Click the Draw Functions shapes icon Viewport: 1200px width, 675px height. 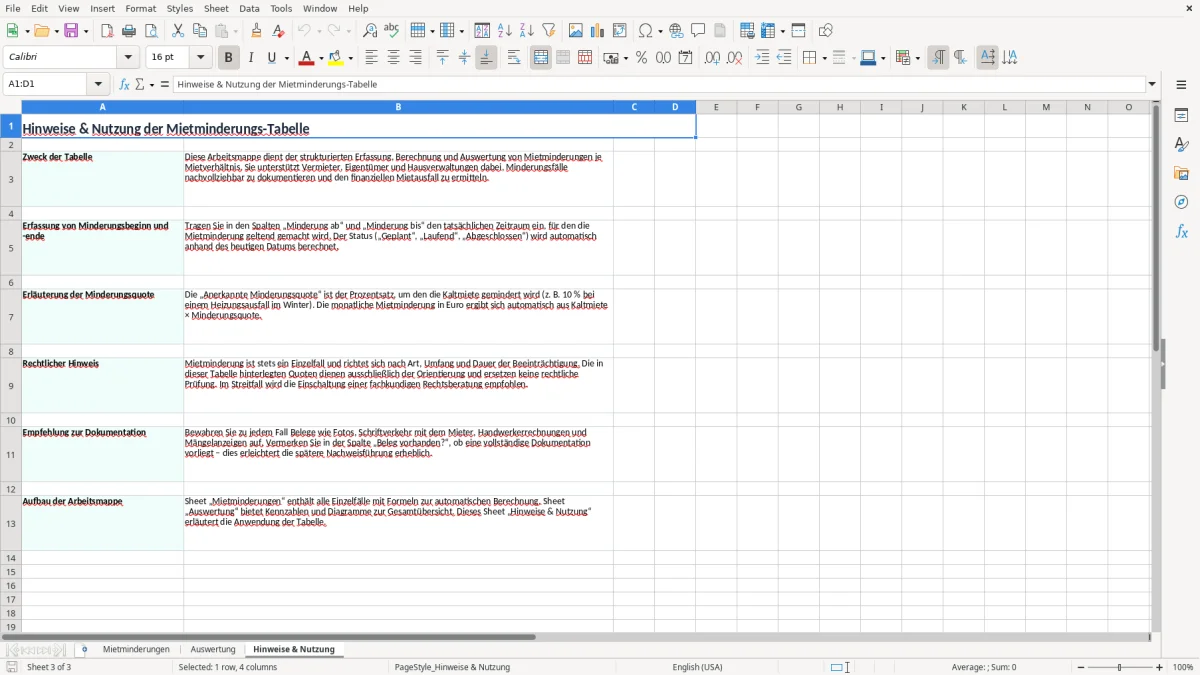(825, 31)
